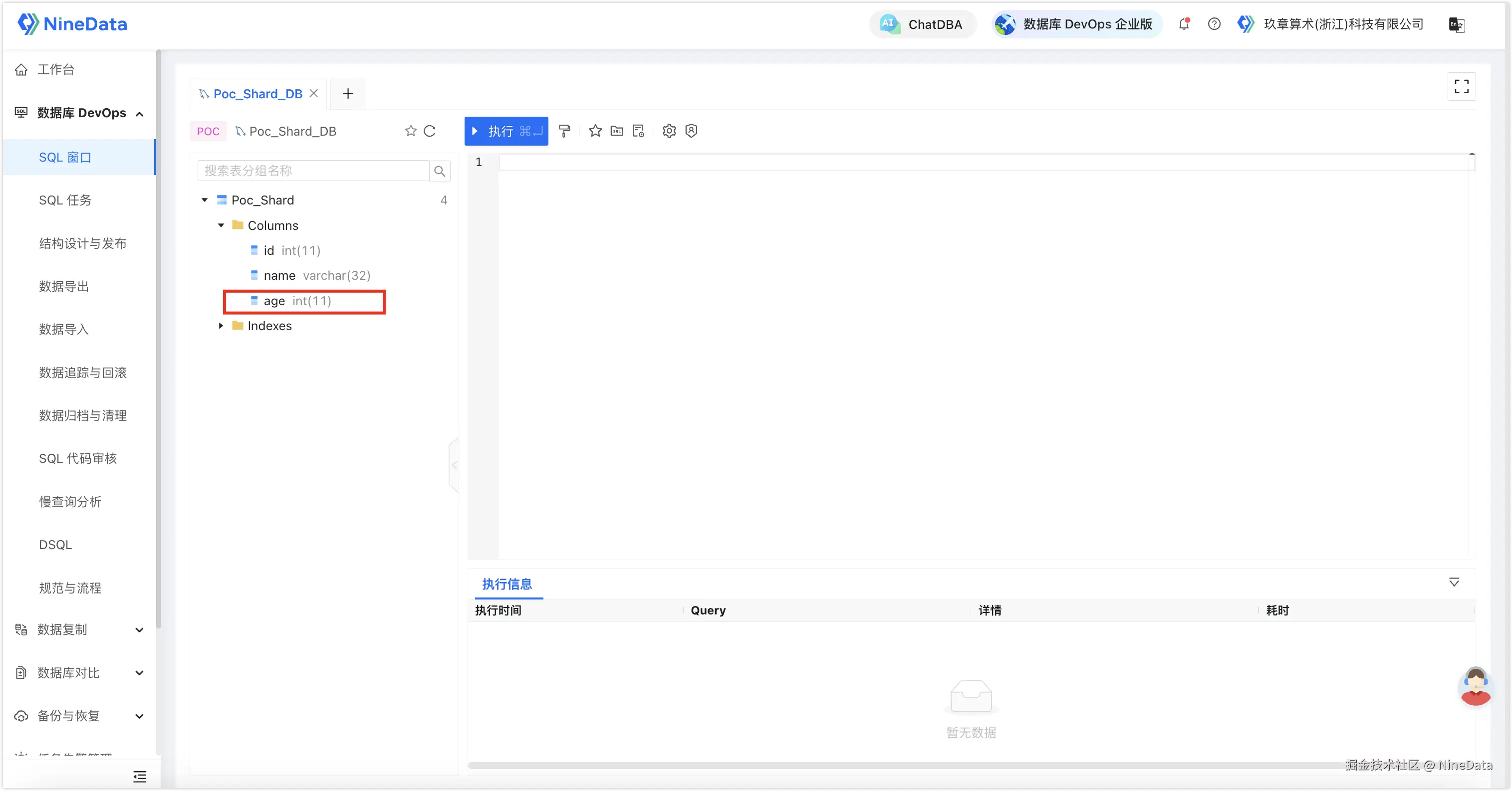Refresh the Poc_Shard_DB table list
This screenshot has width=1512, height=791.
(430, 131)
